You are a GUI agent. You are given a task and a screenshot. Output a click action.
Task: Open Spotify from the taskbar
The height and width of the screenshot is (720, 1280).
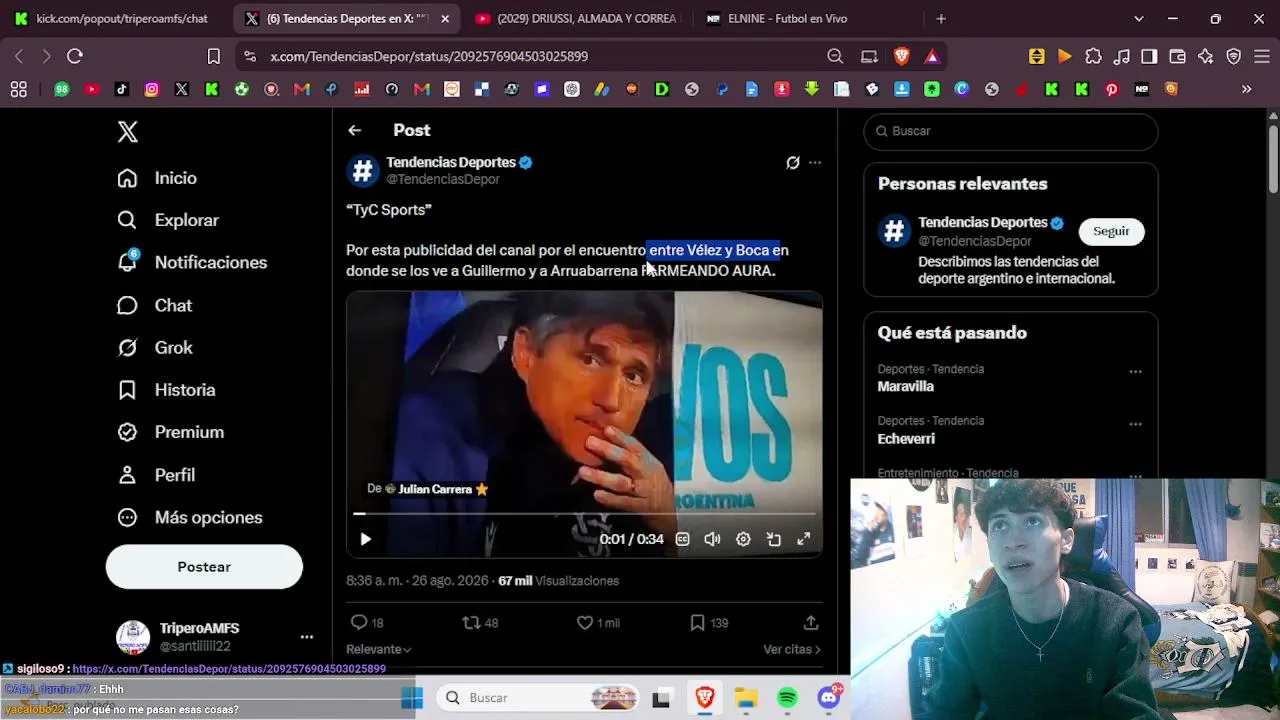click(787, 698)
